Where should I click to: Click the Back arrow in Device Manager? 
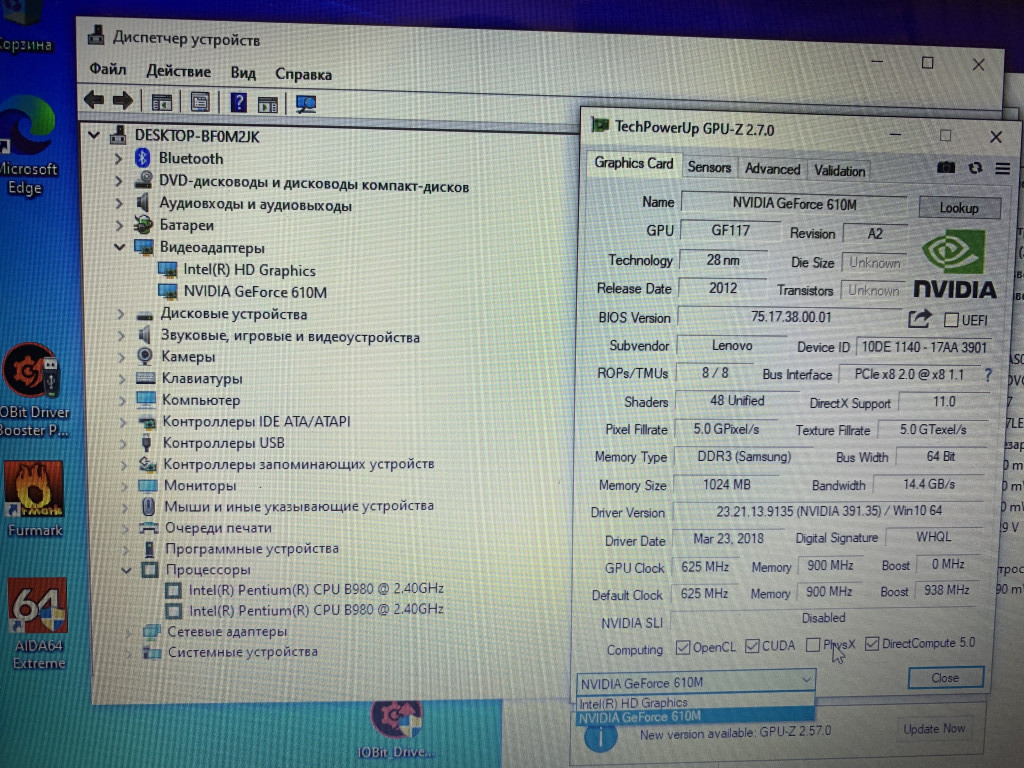[x=94, y=100]
